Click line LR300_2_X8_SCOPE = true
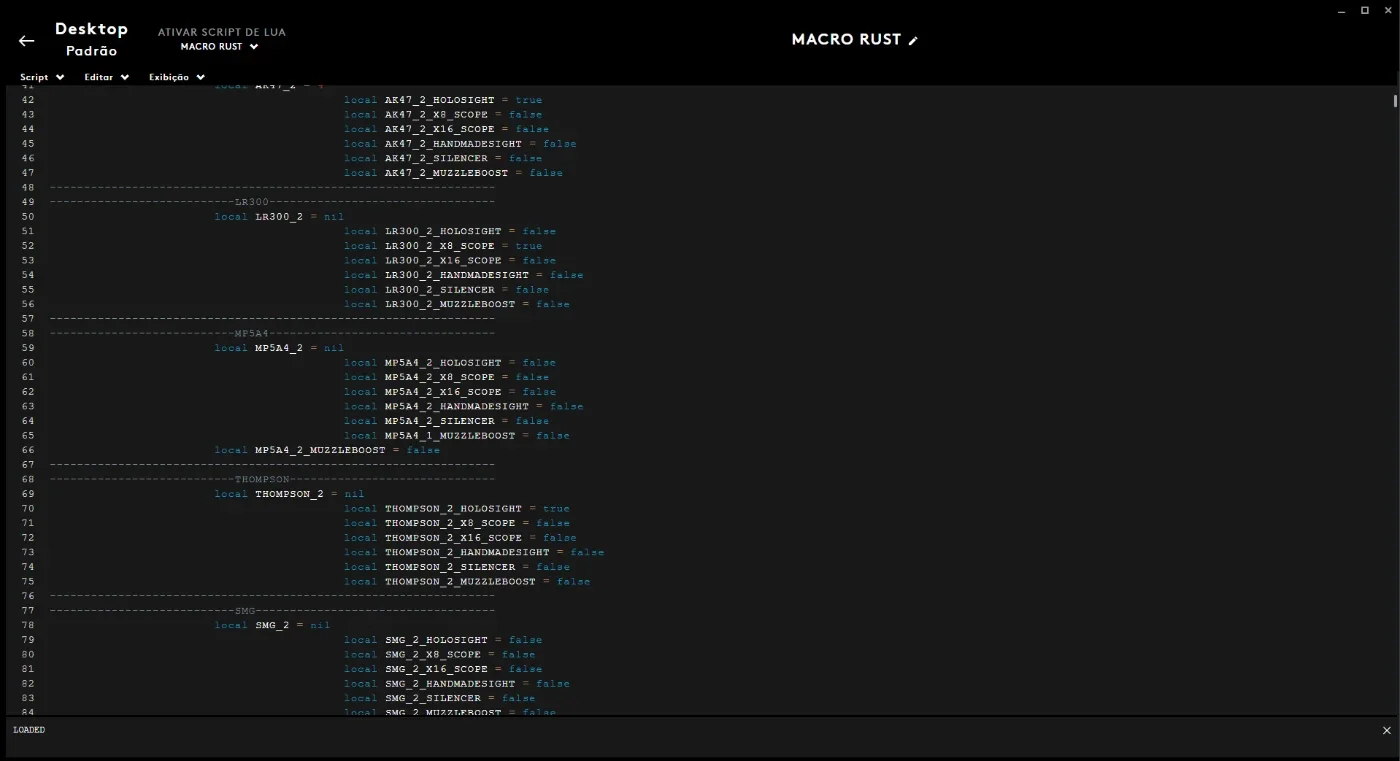The image size is (1400, 761). pyautogui.click(x=443, y=246)
